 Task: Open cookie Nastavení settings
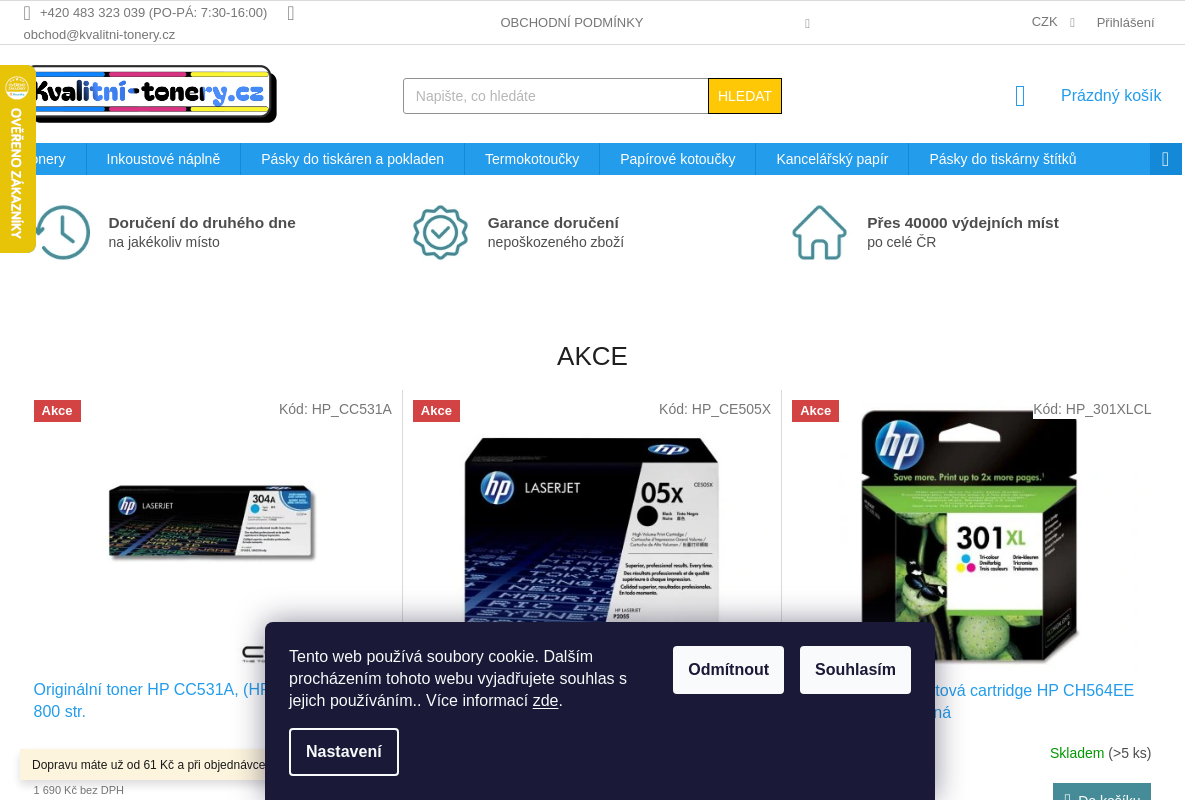click(x=344, y=752)
